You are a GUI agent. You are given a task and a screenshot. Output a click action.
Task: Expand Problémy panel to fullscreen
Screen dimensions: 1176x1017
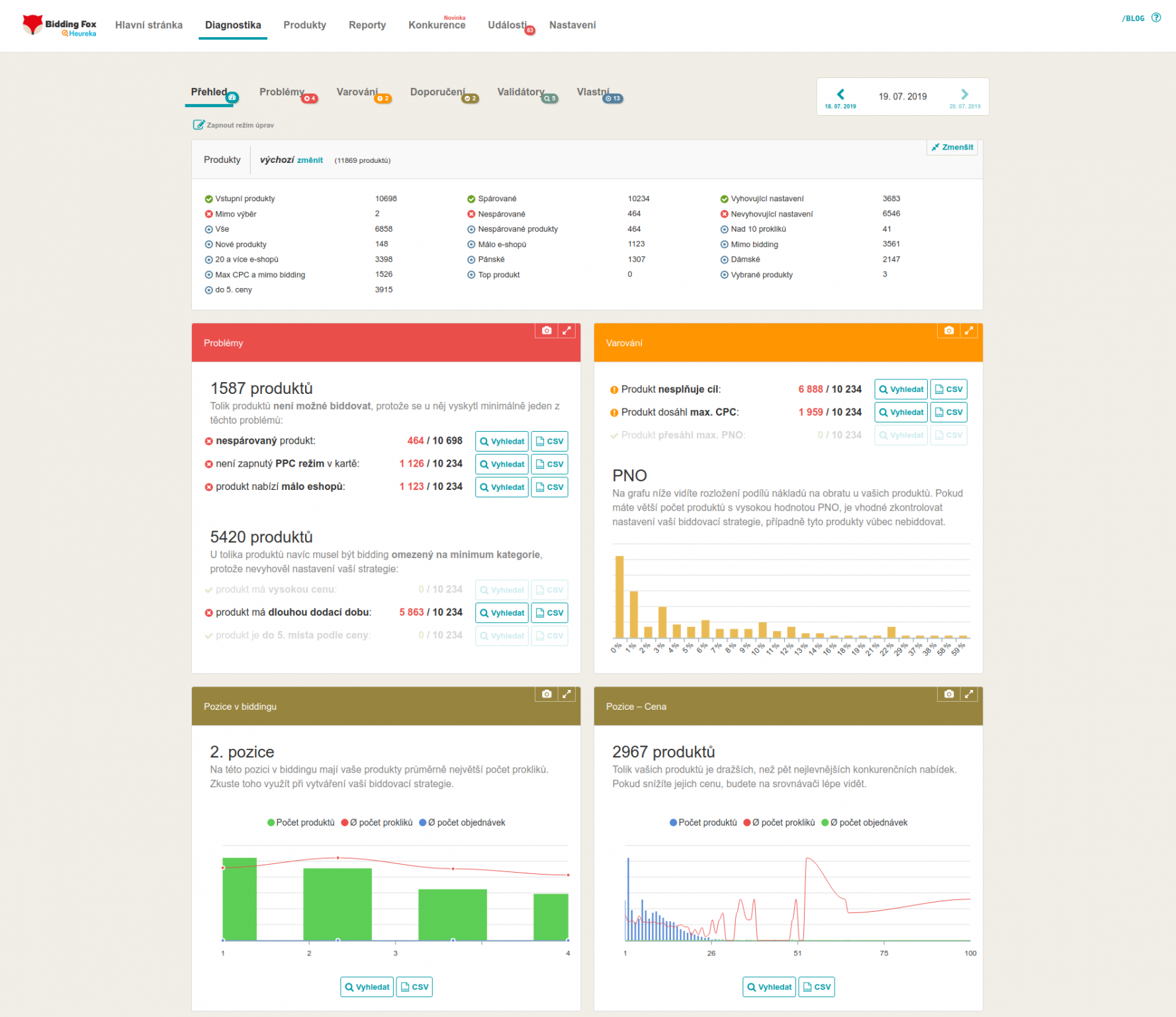pyautogui.click(x=566, y=330)
